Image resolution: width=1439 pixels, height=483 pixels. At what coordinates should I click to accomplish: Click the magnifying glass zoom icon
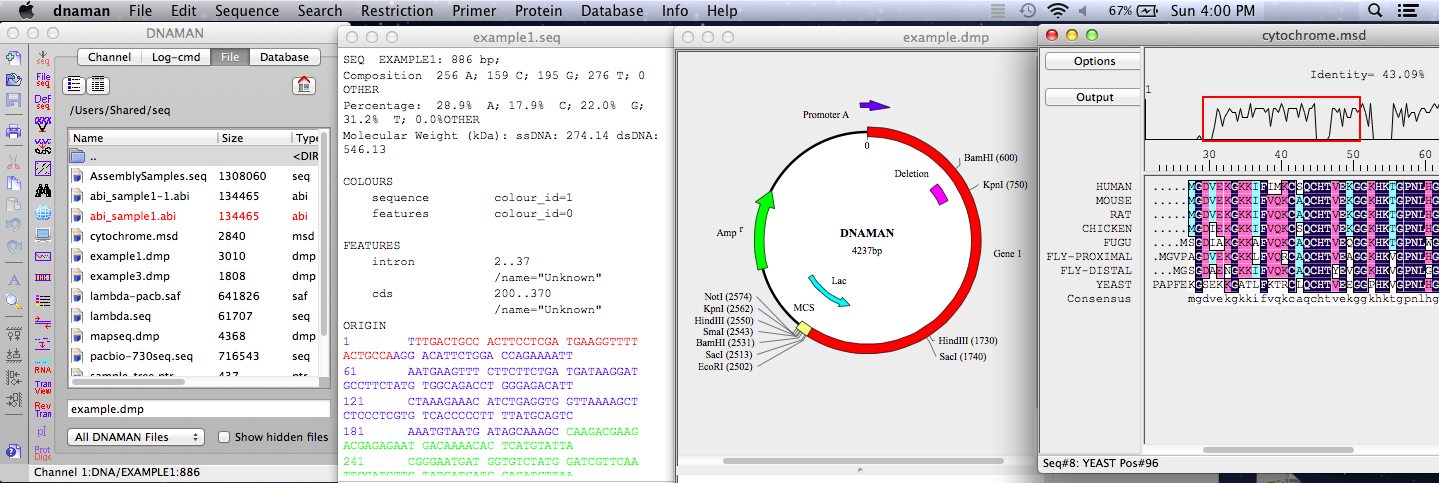pos(14,300)
